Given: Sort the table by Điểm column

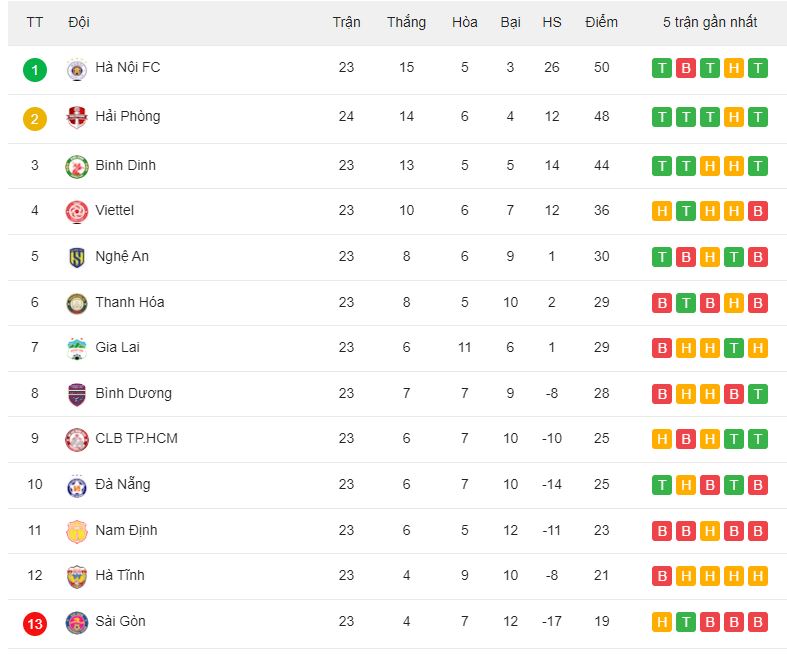Looking at the screenshot, I should 601,22.
